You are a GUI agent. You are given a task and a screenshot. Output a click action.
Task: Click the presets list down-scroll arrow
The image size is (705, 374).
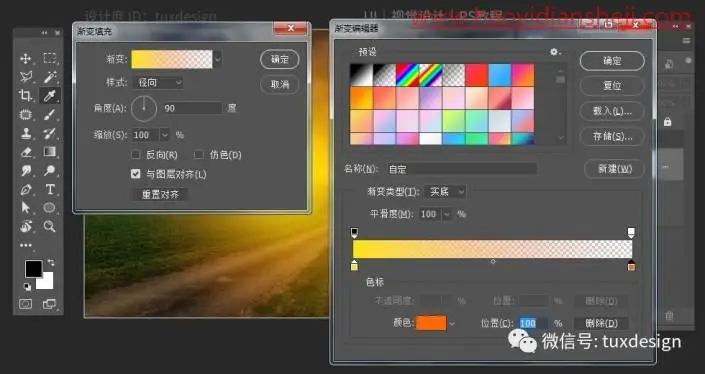560,138
